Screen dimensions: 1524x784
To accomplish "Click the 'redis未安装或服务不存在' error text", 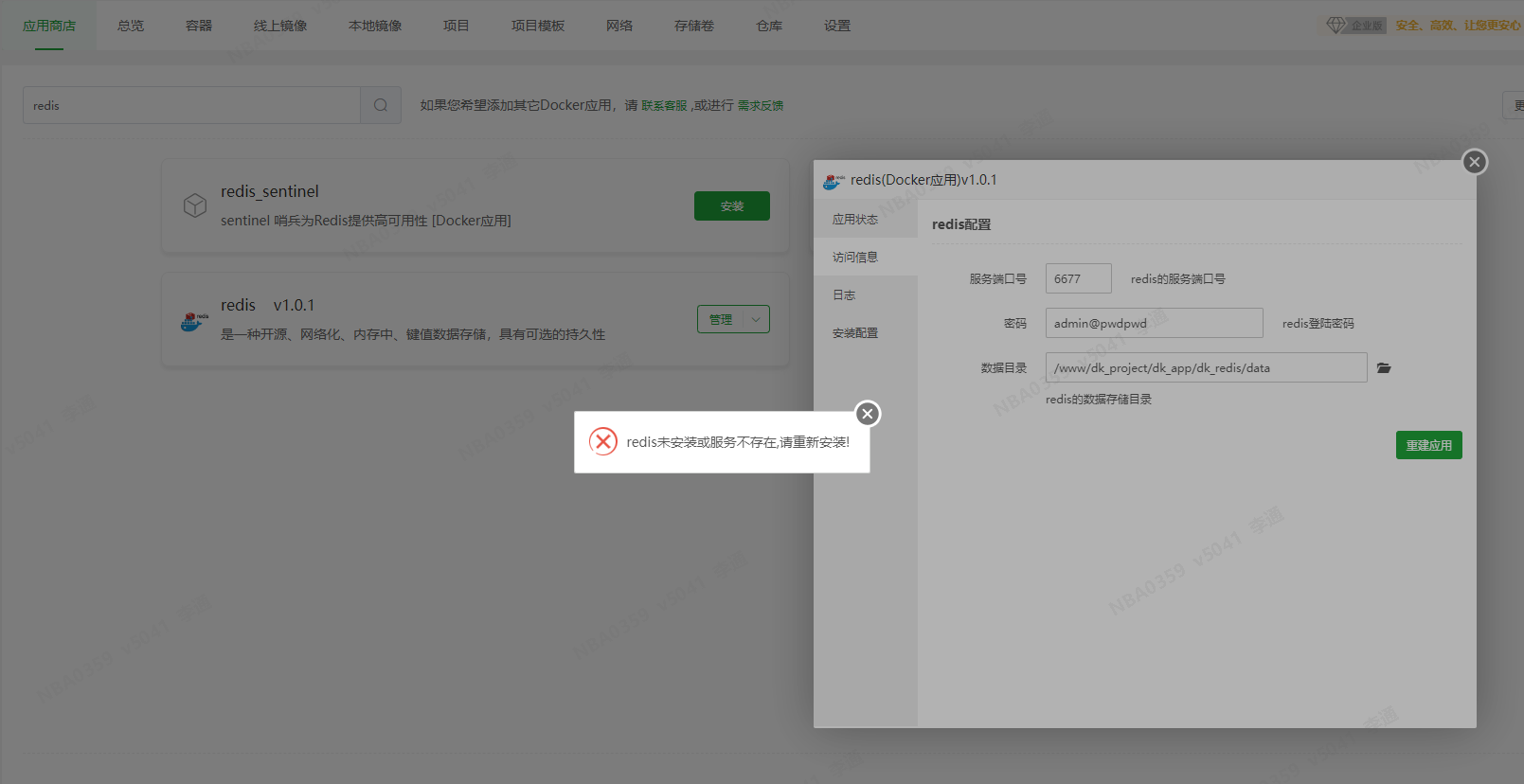I will [738, 442].
